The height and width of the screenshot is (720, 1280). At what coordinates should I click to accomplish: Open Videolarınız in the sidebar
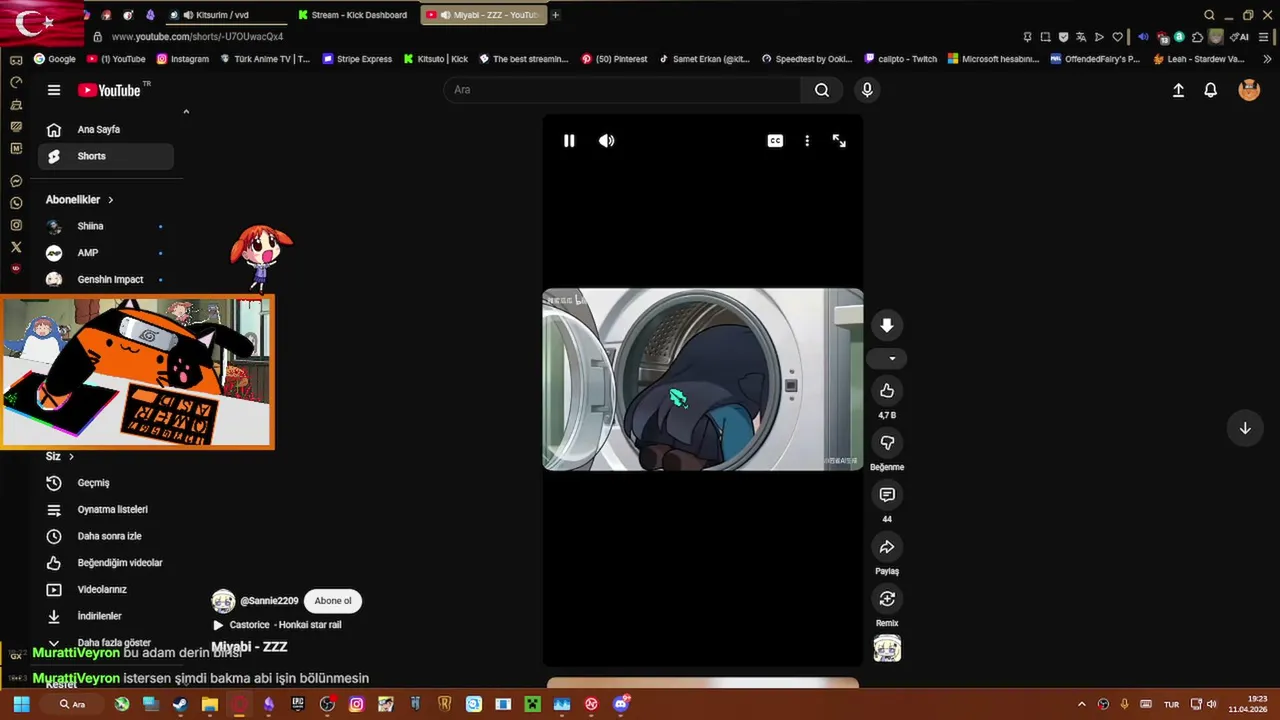(106, 590)
